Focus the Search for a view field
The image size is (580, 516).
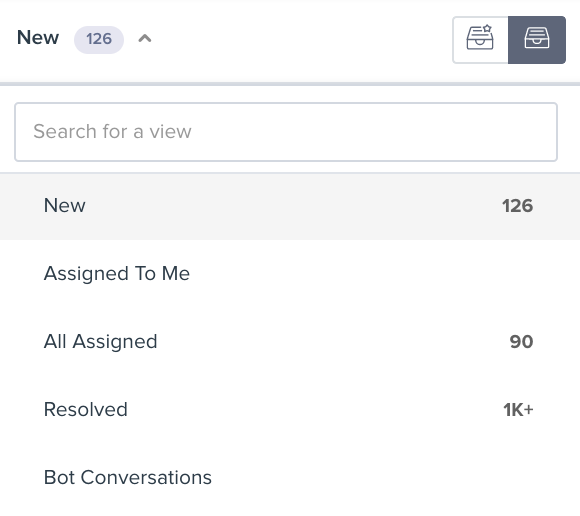click(286, 132)
